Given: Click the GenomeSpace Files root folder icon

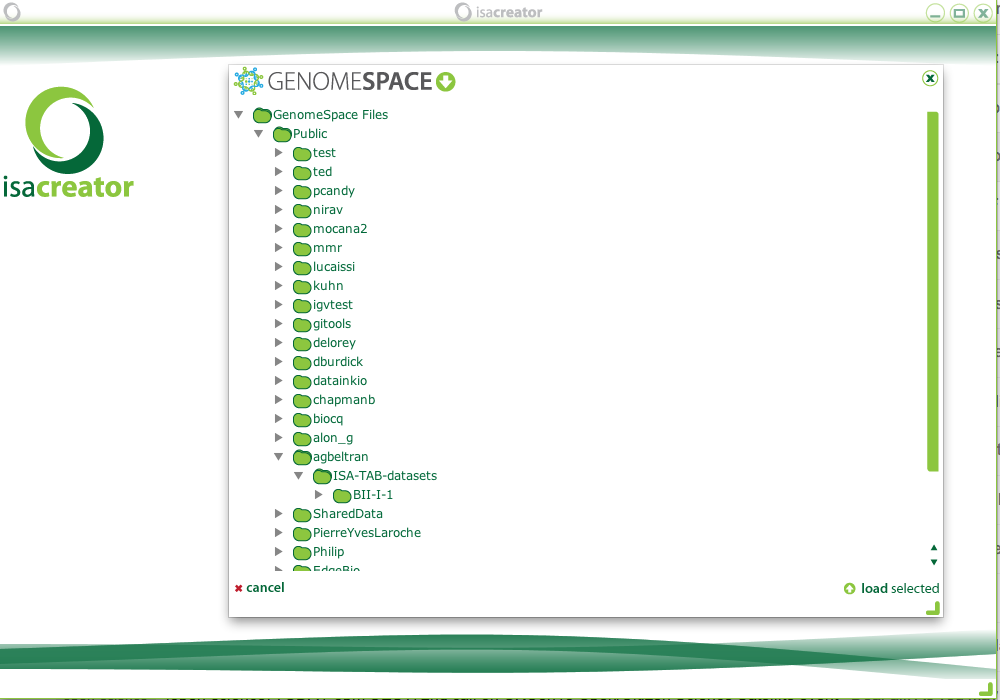Looking at the screenshot, I should 262,115.
